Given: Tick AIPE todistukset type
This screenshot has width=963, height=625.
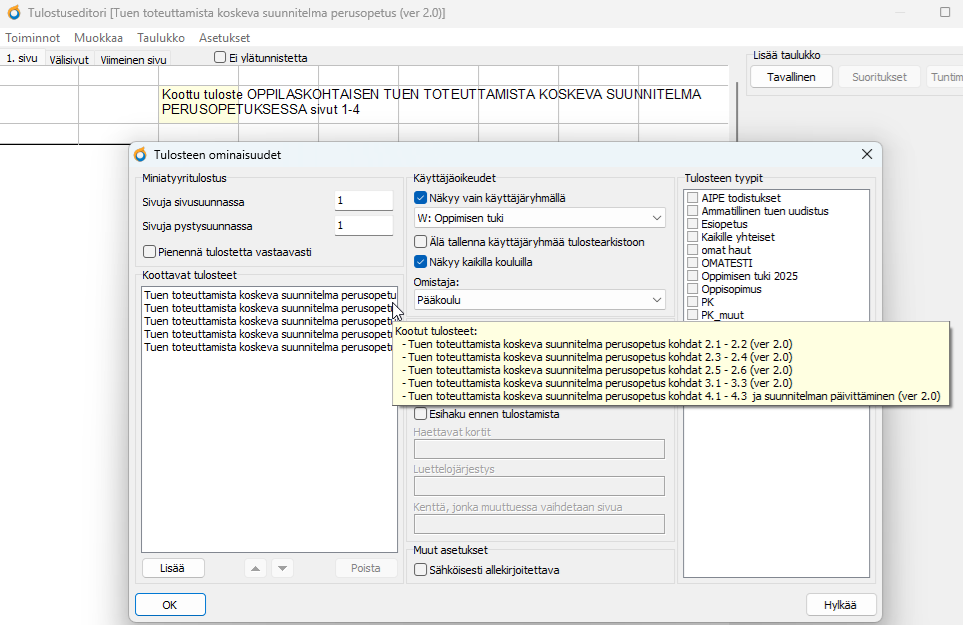Looking at the screenshot, I should point(693,198).
